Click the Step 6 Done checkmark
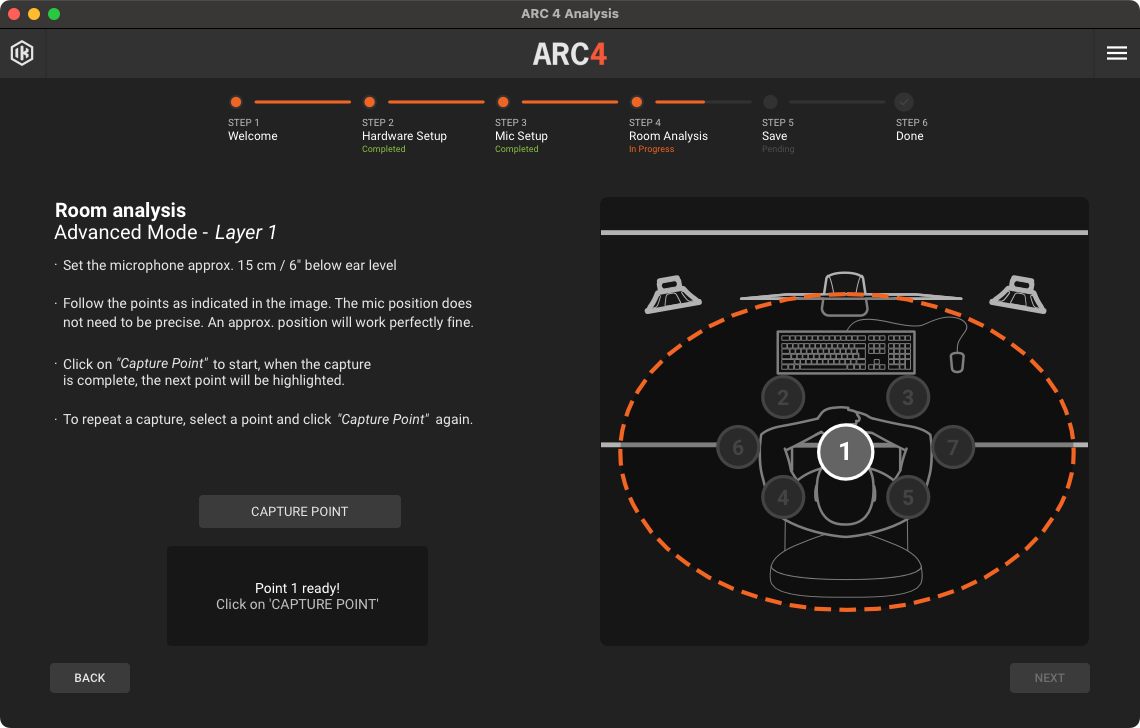The height and width of the screenshot is (728, 1140). tap(904, 102)
